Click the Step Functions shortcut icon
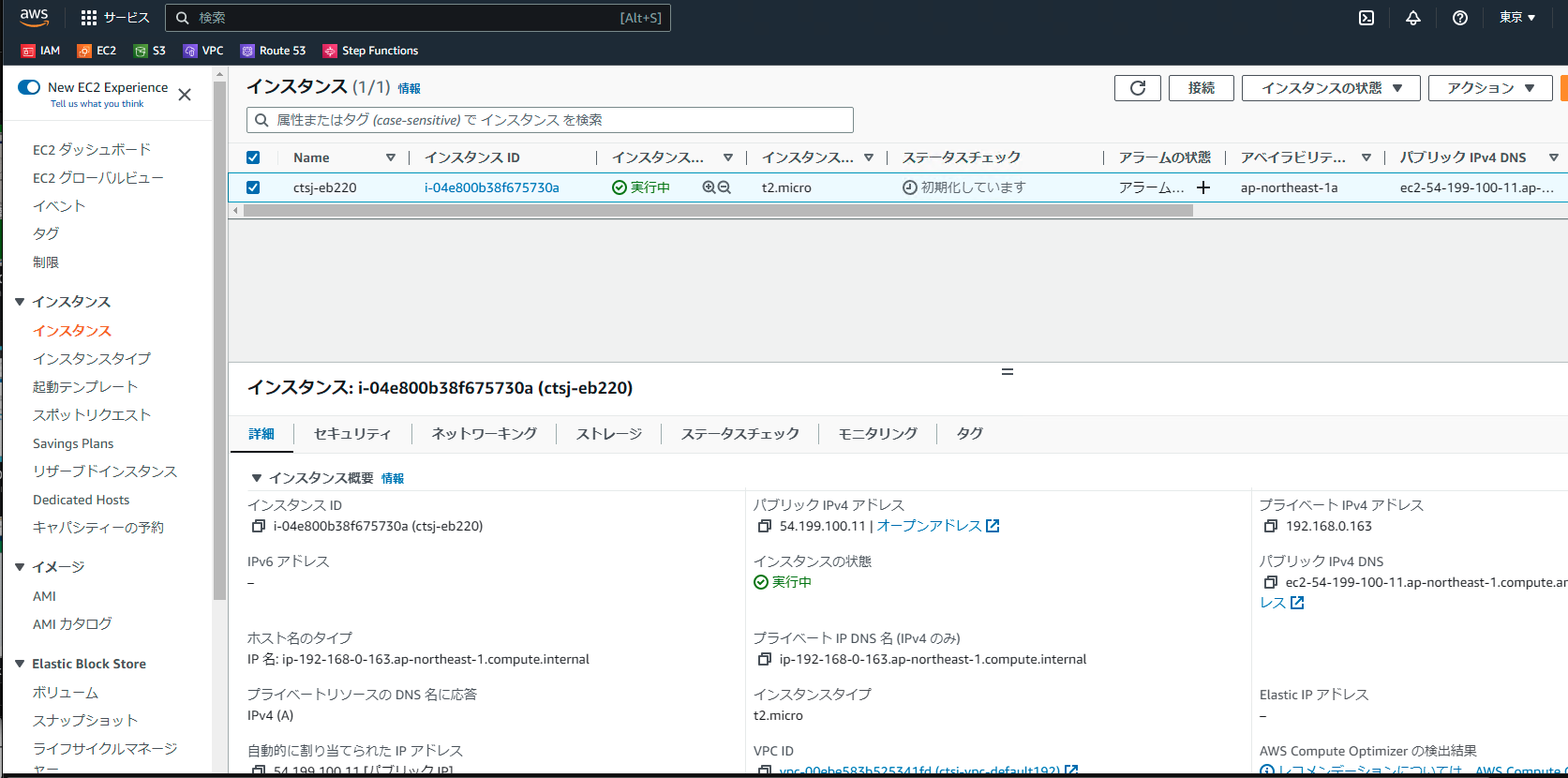 click(x=330, y=51)
